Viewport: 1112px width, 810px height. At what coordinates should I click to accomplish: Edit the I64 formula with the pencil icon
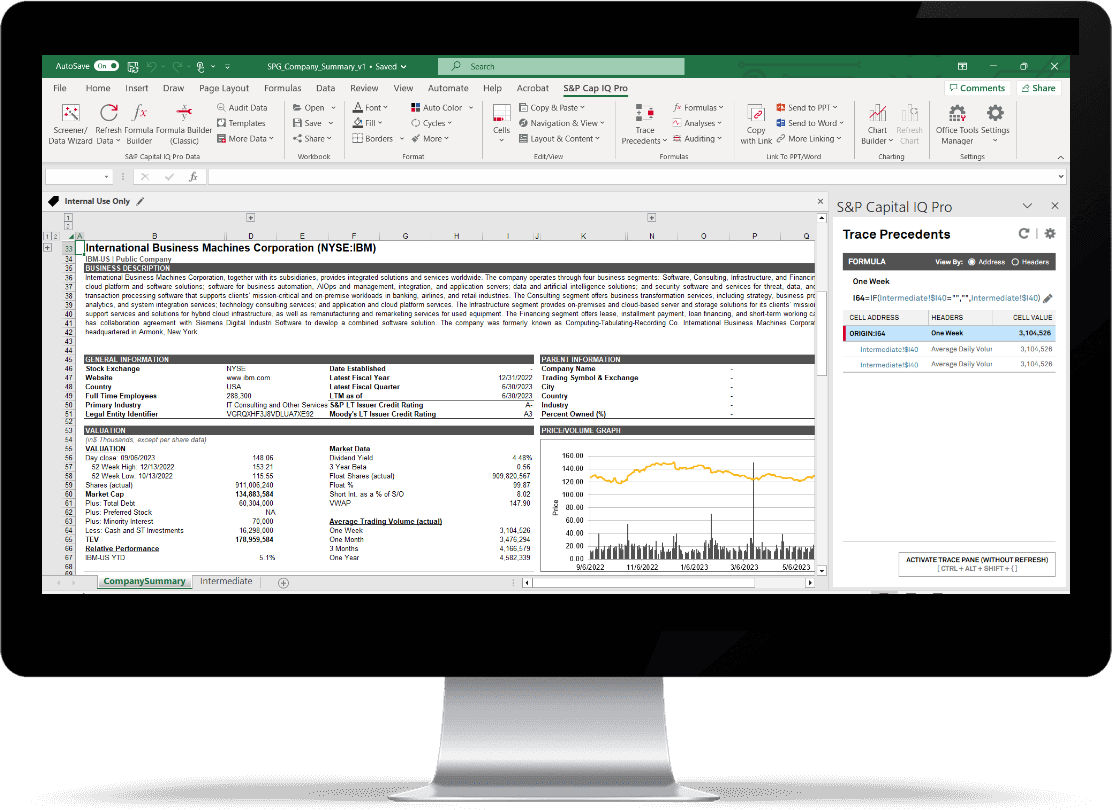click(x=1048, y=299)
